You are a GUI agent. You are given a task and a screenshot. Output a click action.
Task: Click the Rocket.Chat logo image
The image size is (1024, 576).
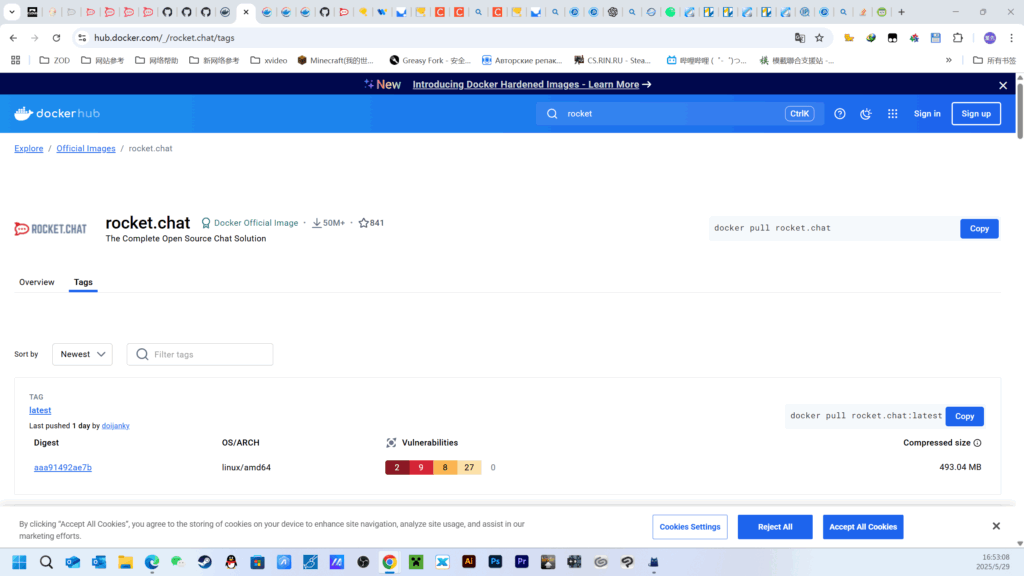coord(50,229)
